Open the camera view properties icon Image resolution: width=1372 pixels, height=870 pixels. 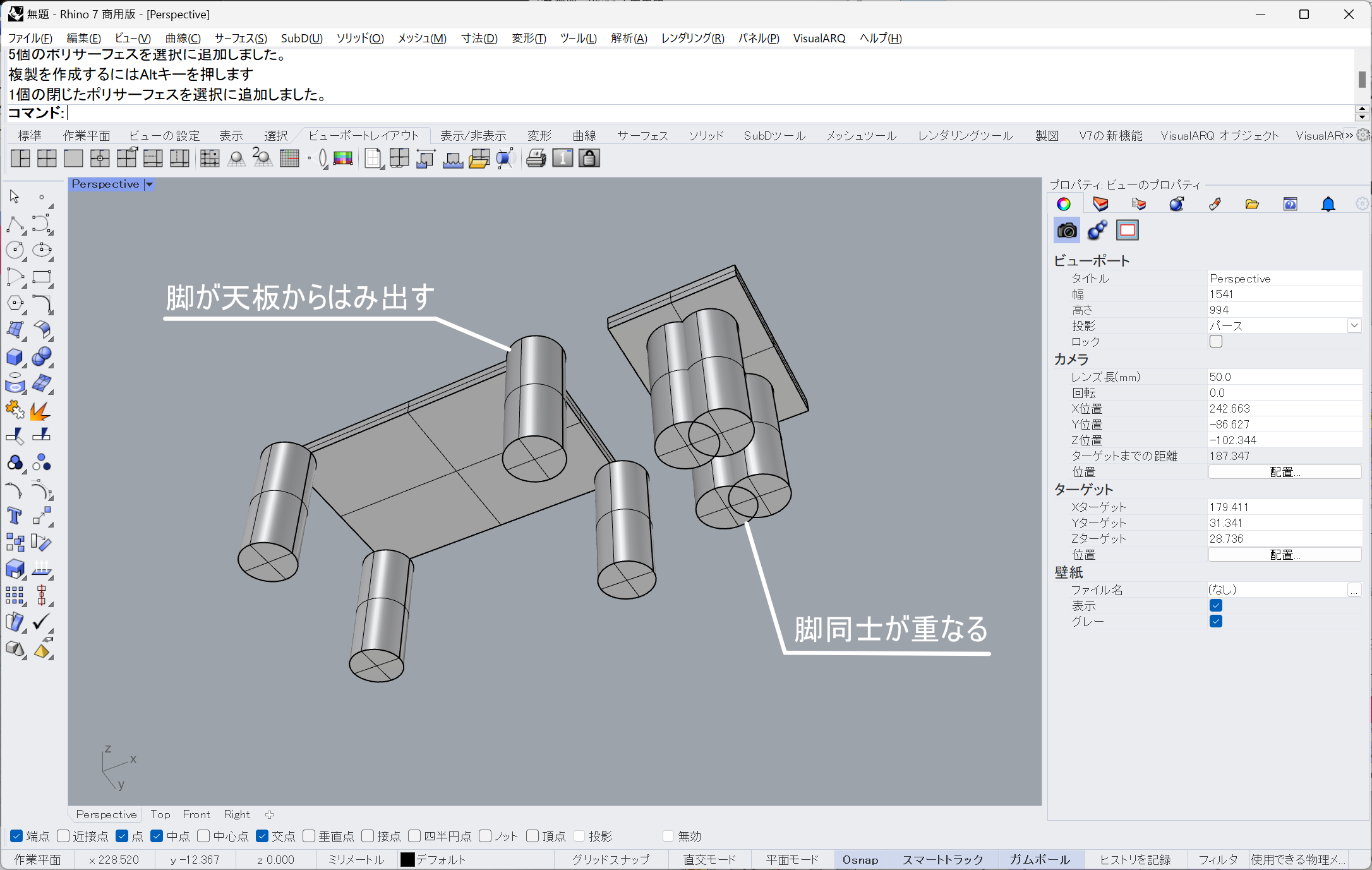(x=1067, y=231)
